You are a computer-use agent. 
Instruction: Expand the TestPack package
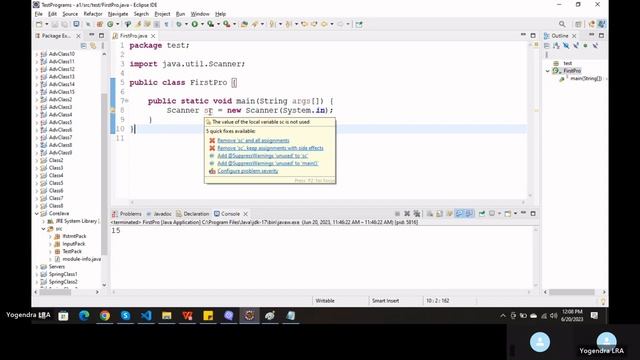50,251
